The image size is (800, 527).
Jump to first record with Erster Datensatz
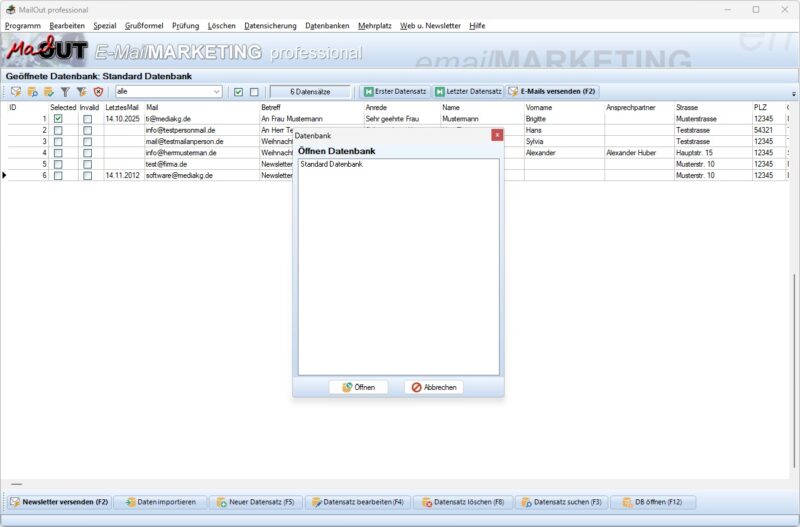[394, 91]
